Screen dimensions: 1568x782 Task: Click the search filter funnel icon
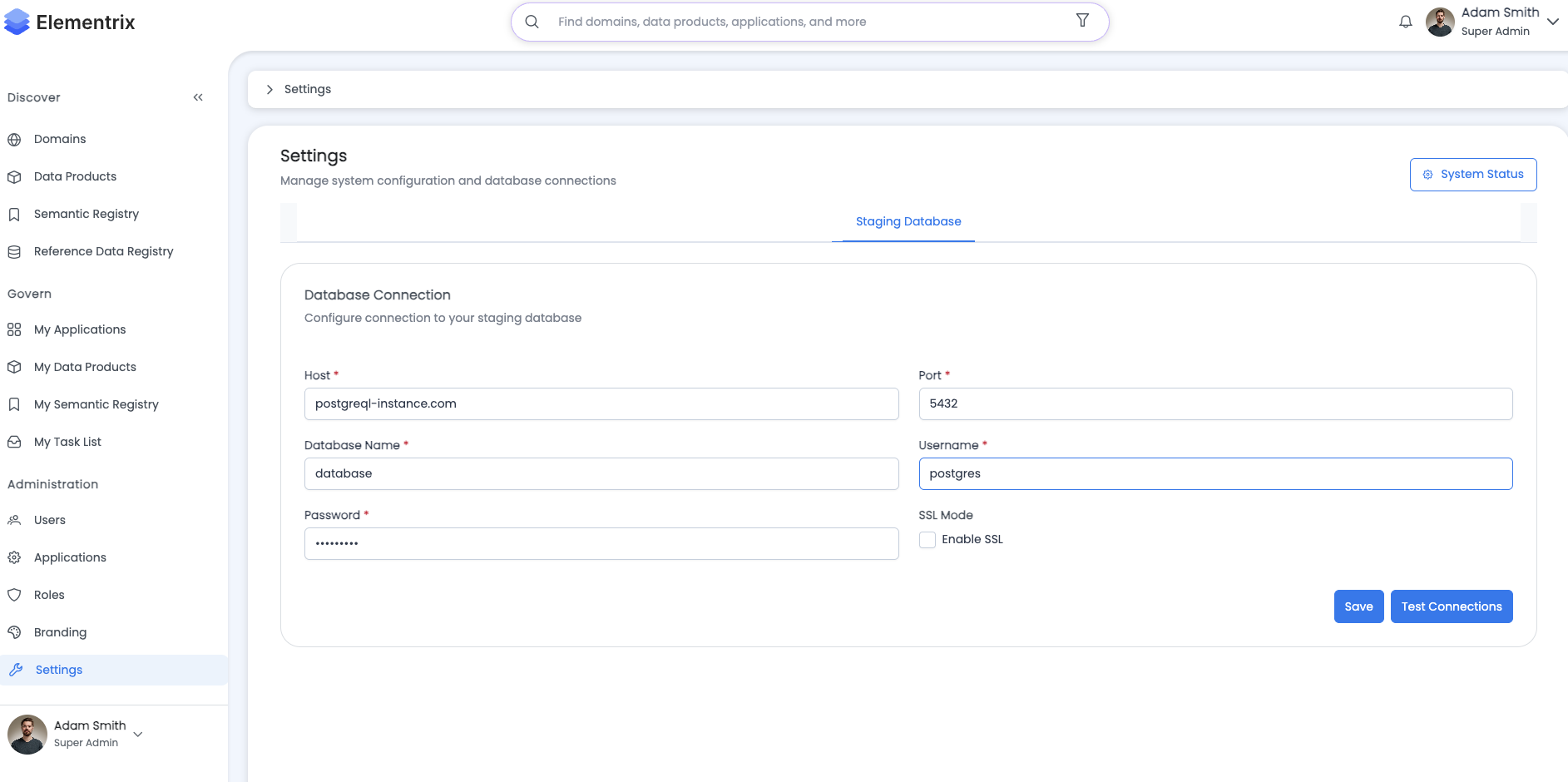pyautogui.click(x=1082, y=21)
